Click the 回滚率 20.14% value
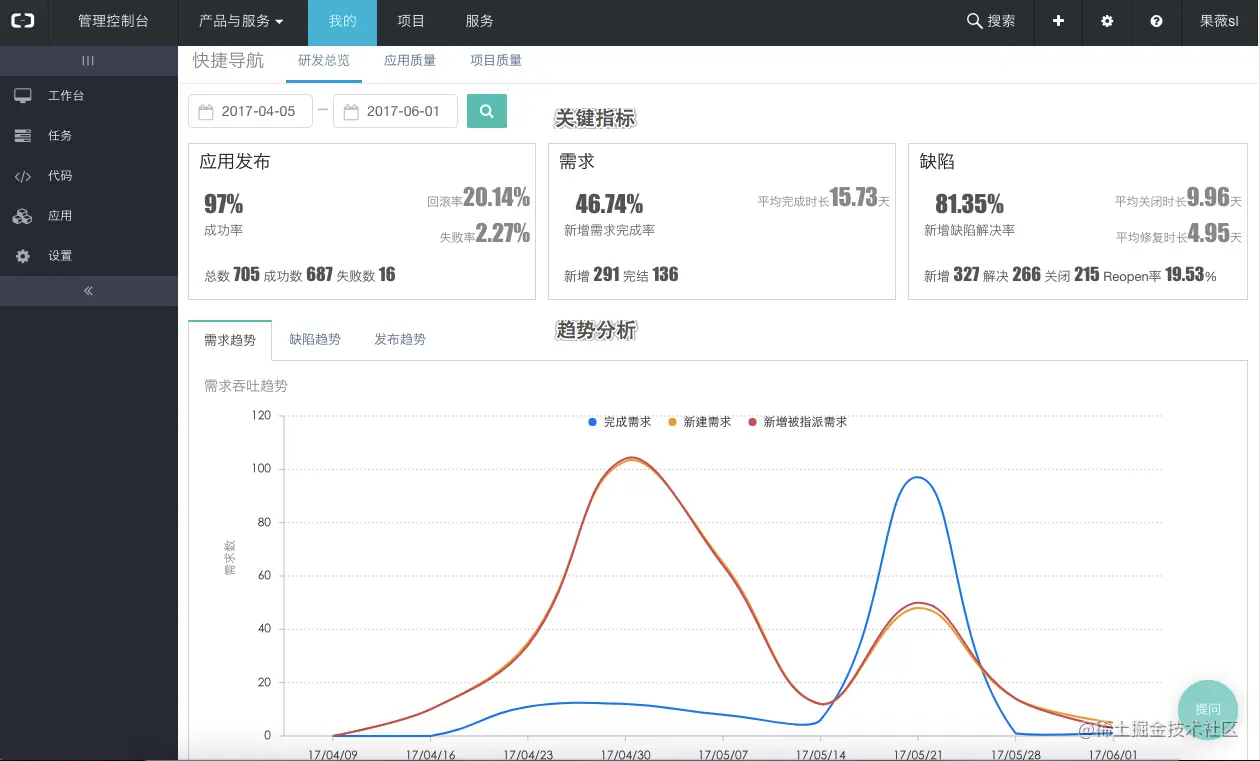Screen dimensions: 1260x761 tap(478, 198)
